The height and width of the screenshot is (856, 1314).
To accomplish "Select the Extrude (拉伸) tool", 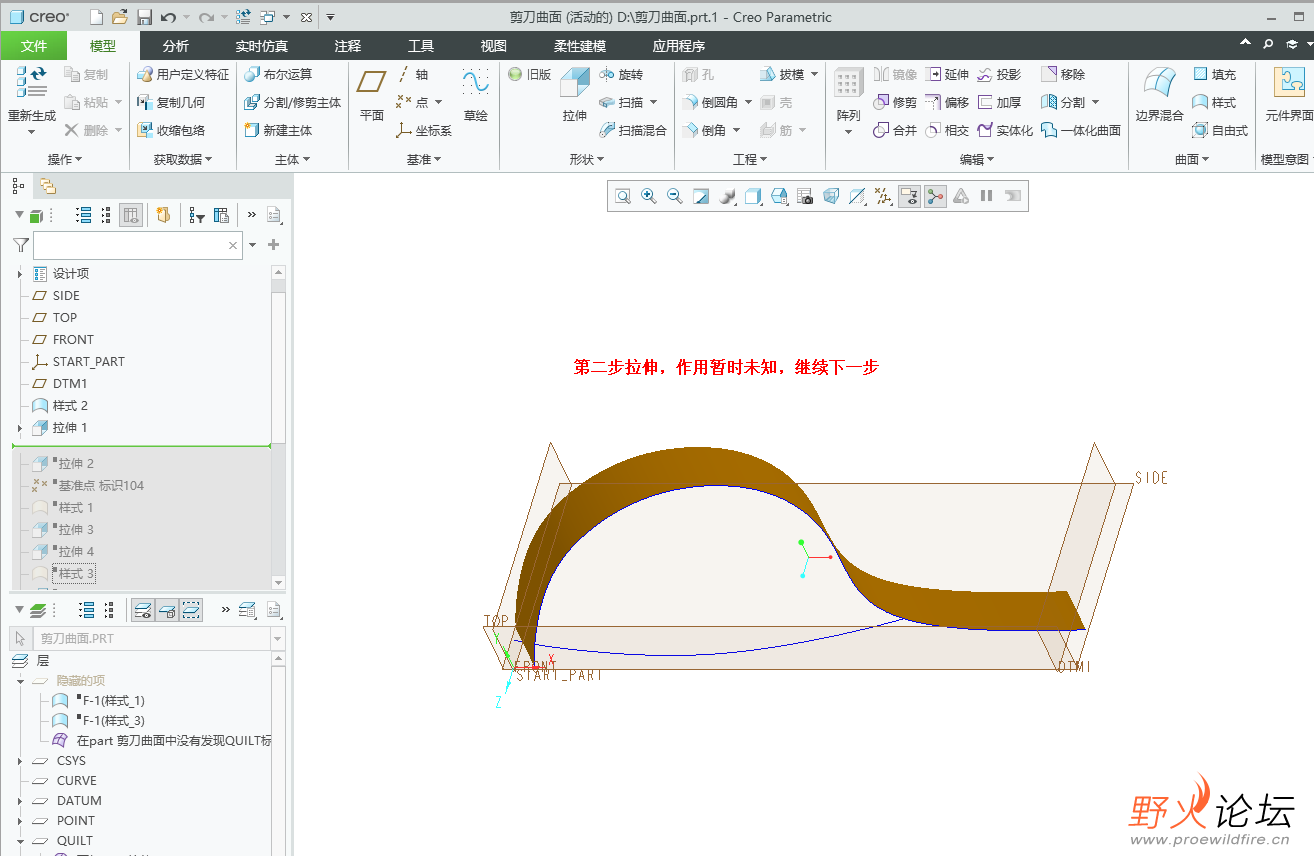I will (x=574, y=95).
